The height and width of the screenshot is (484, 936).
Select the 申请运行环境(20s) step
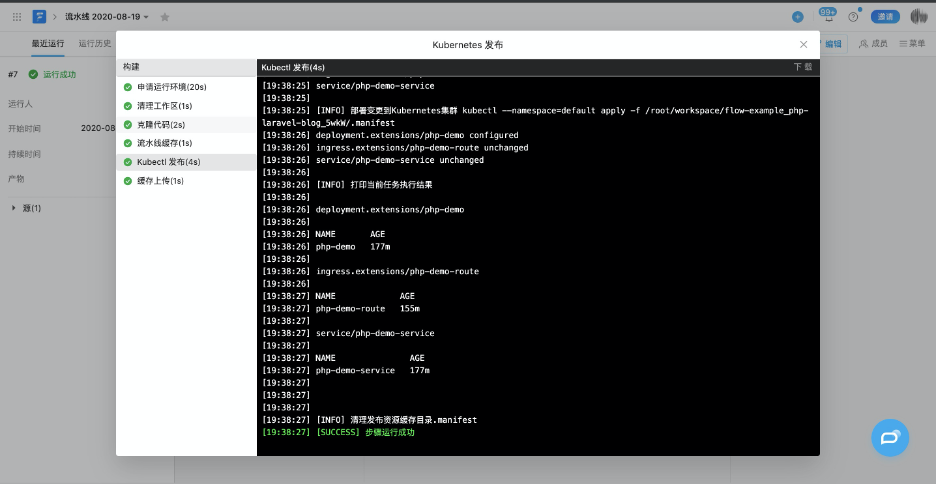pyautogui.click(x=186, y=87)
